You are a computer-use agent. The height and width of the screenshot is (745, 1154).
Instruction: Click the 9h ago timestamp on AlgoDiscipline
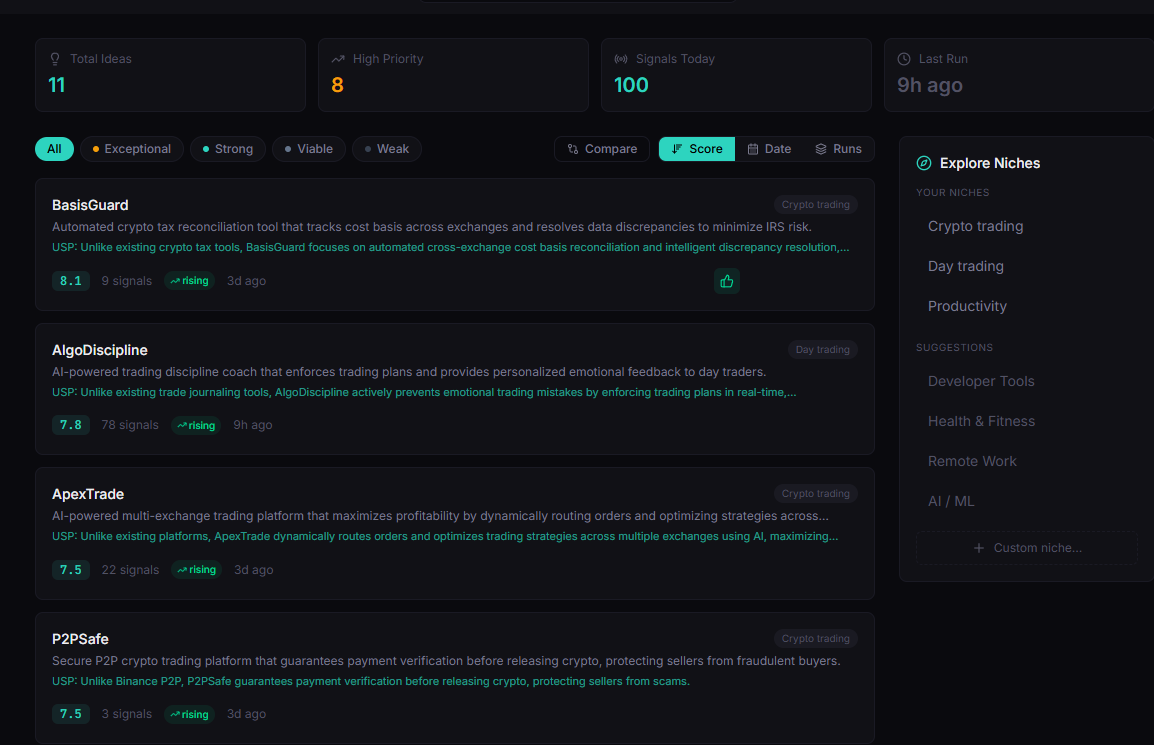coord(252,425)
